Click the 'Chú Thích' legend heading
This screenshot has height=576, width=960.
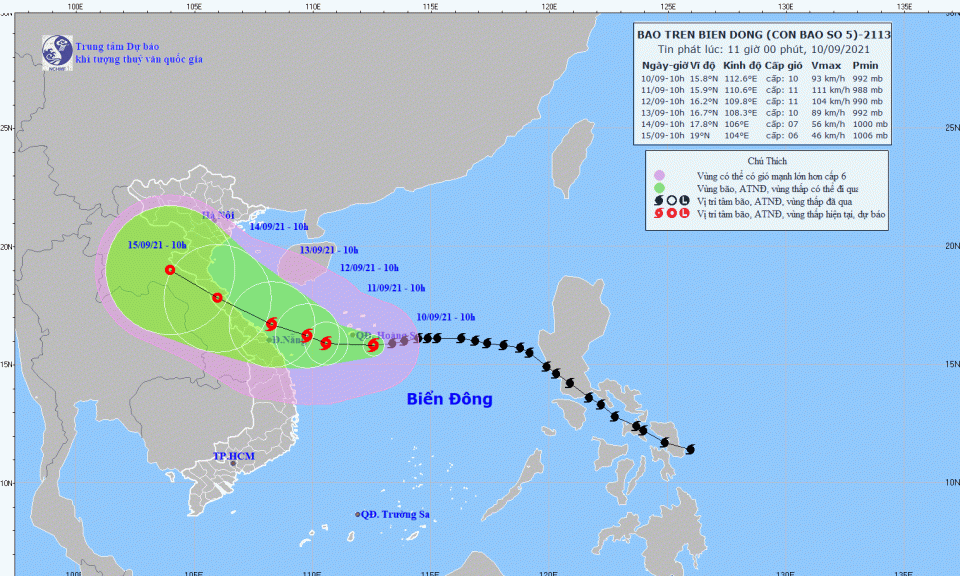768,160
